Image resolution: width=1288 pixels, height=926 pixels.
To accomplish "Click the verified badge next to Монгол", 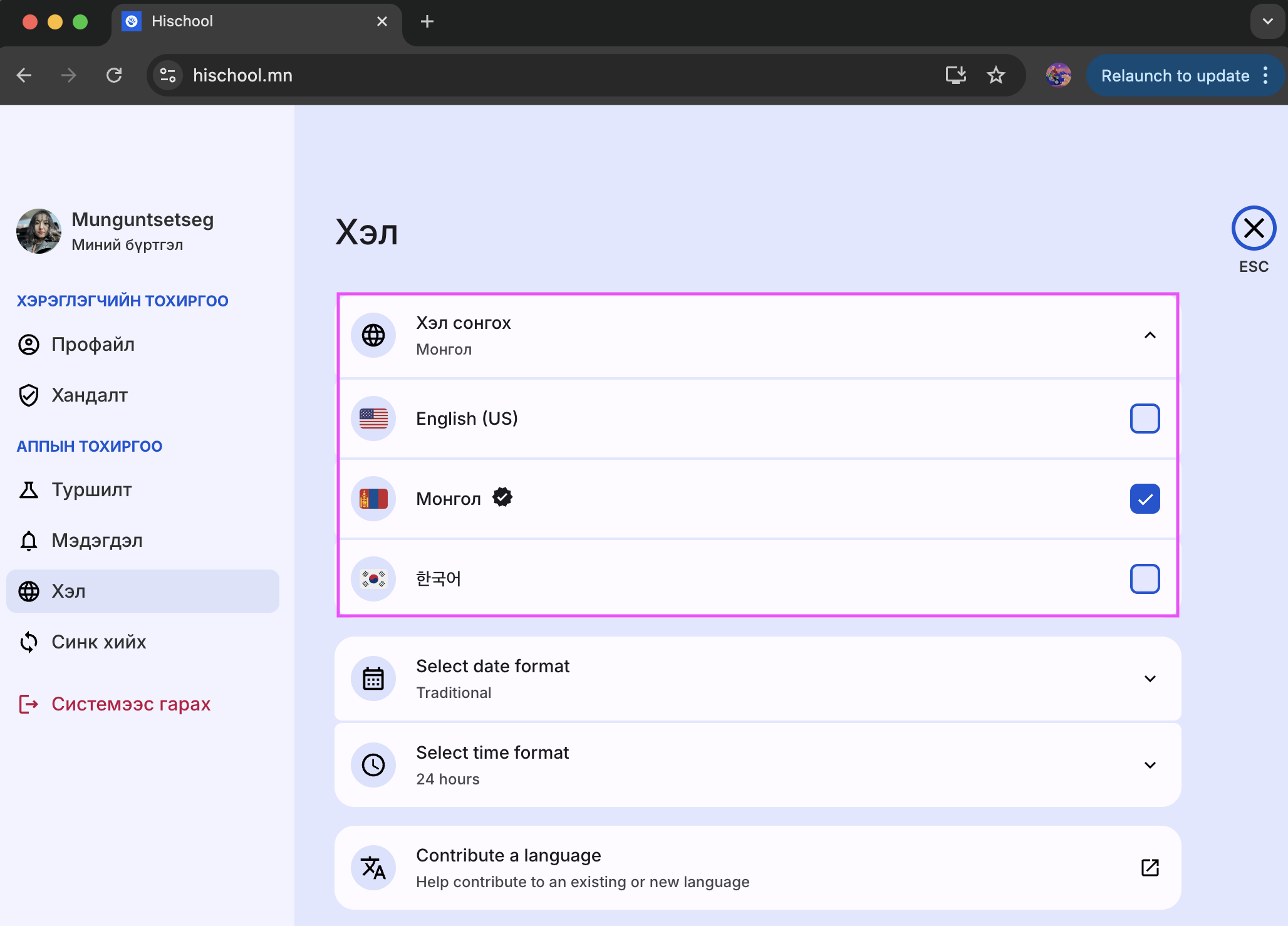I will [x=502, y=497].
